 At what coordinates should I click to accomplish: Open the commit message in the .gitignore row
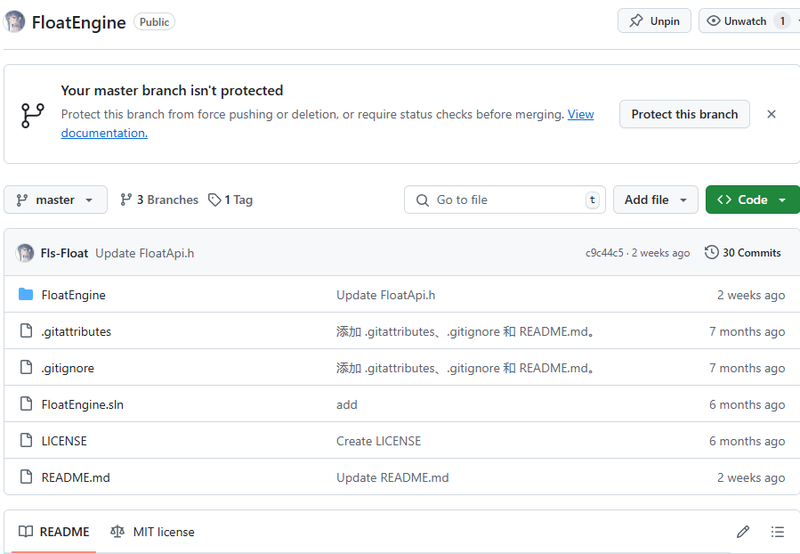point(465,368)
